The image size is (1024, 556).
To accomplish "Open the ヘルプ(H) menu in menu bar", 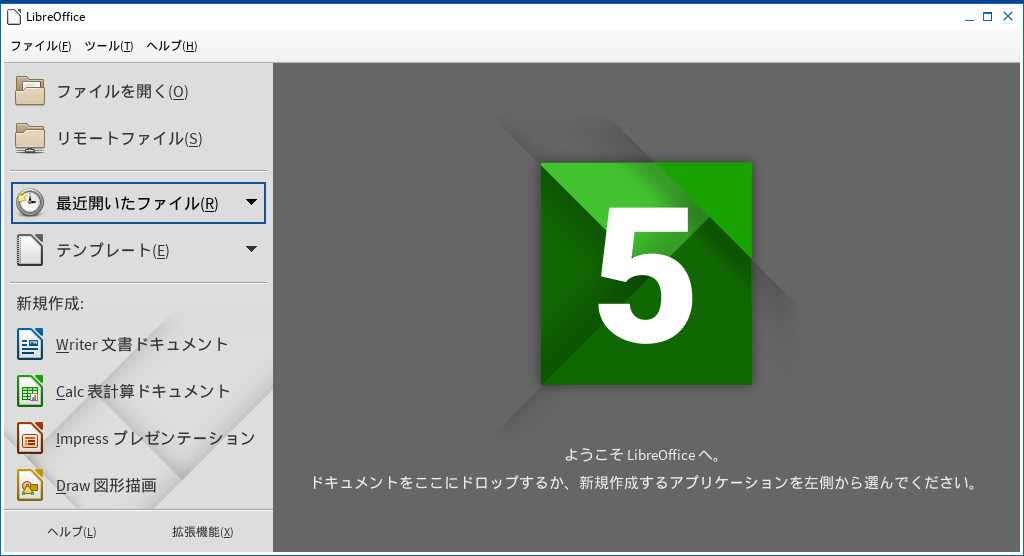I will coord(172,46).
